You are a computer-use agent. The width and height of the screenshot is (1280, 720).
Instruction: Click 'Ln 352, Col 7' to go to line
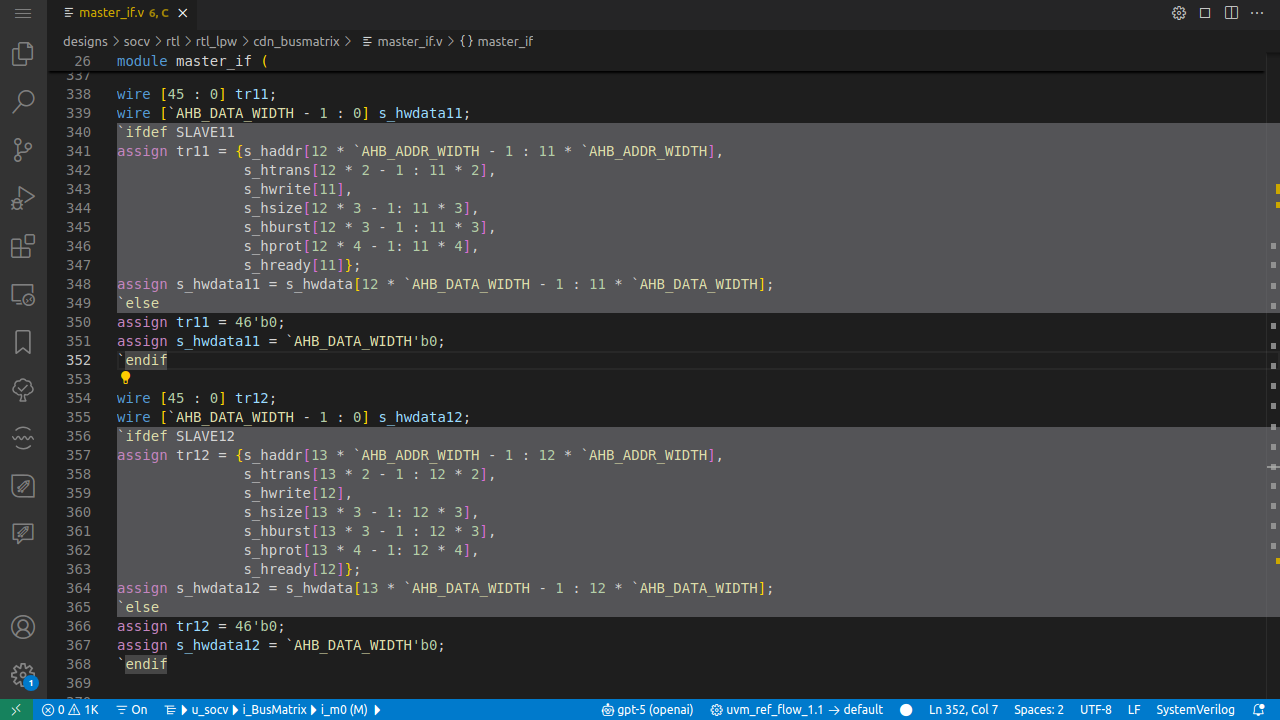point(963,709)
